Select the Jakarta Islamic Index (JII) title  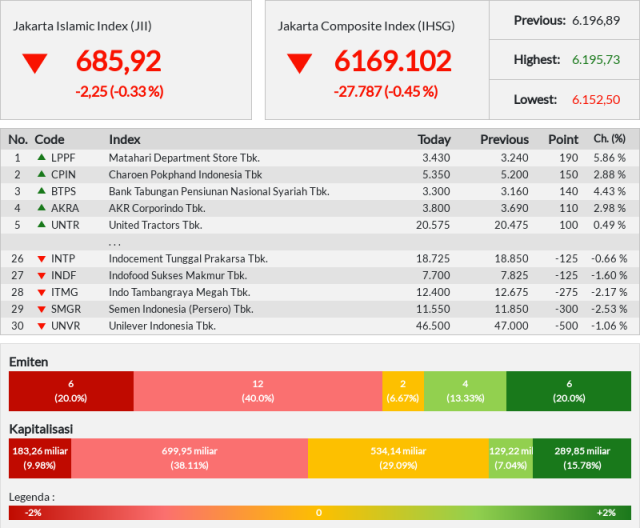click(x=82, y=26)
